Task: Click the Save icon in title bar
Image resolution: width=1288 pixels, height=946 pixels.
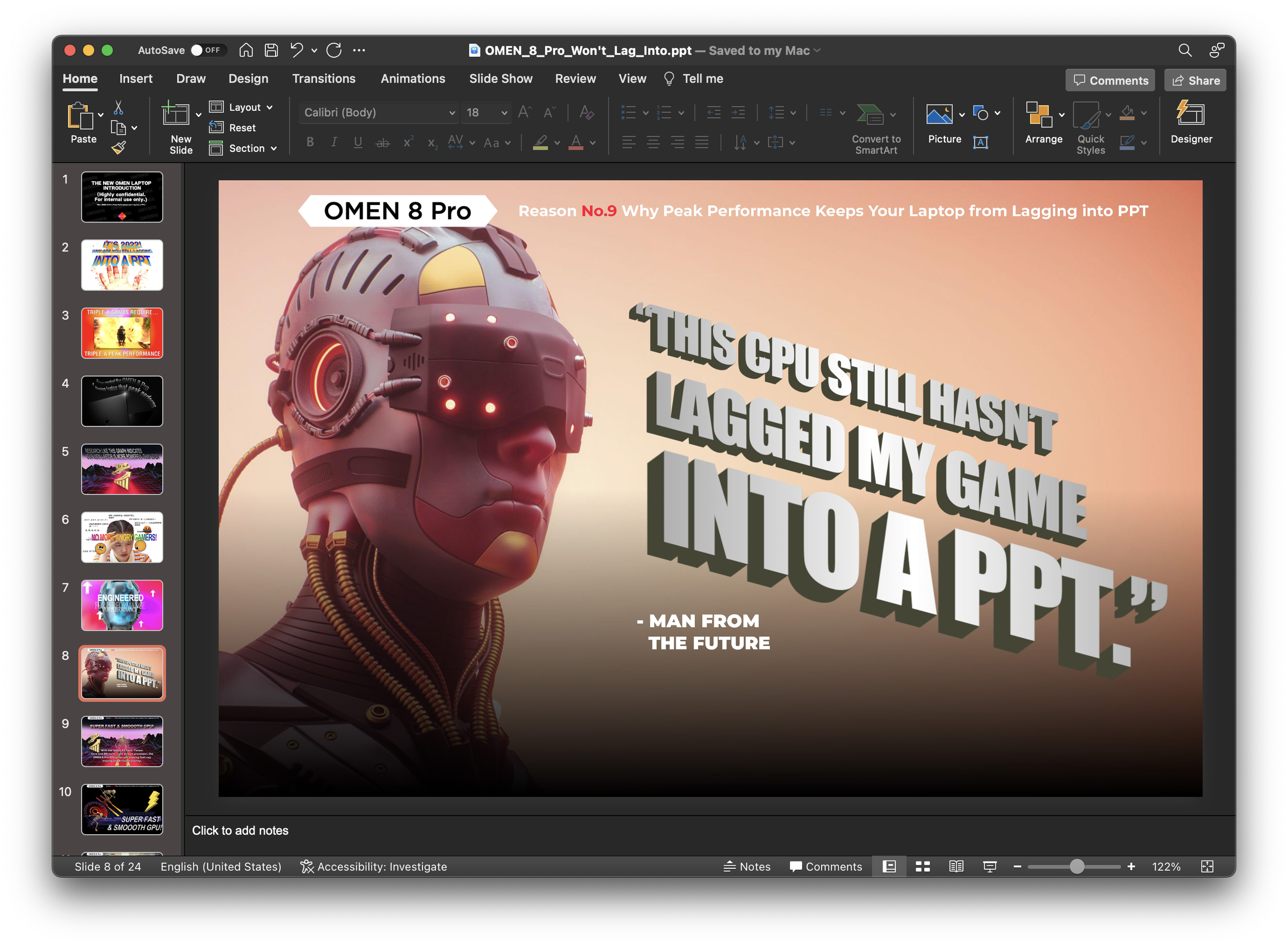Action: point(271,50)
